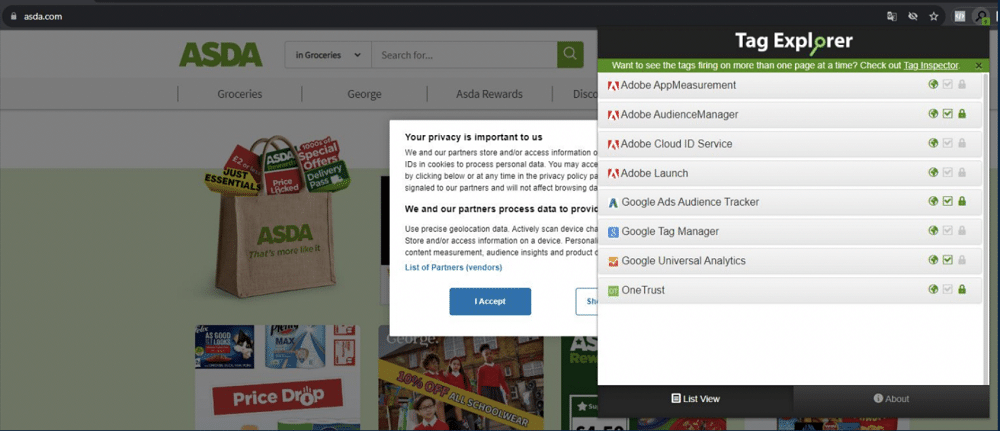Click green lock on Google Ads Audience Tracker
The image size is (1000, 431).
pos(962,201)
